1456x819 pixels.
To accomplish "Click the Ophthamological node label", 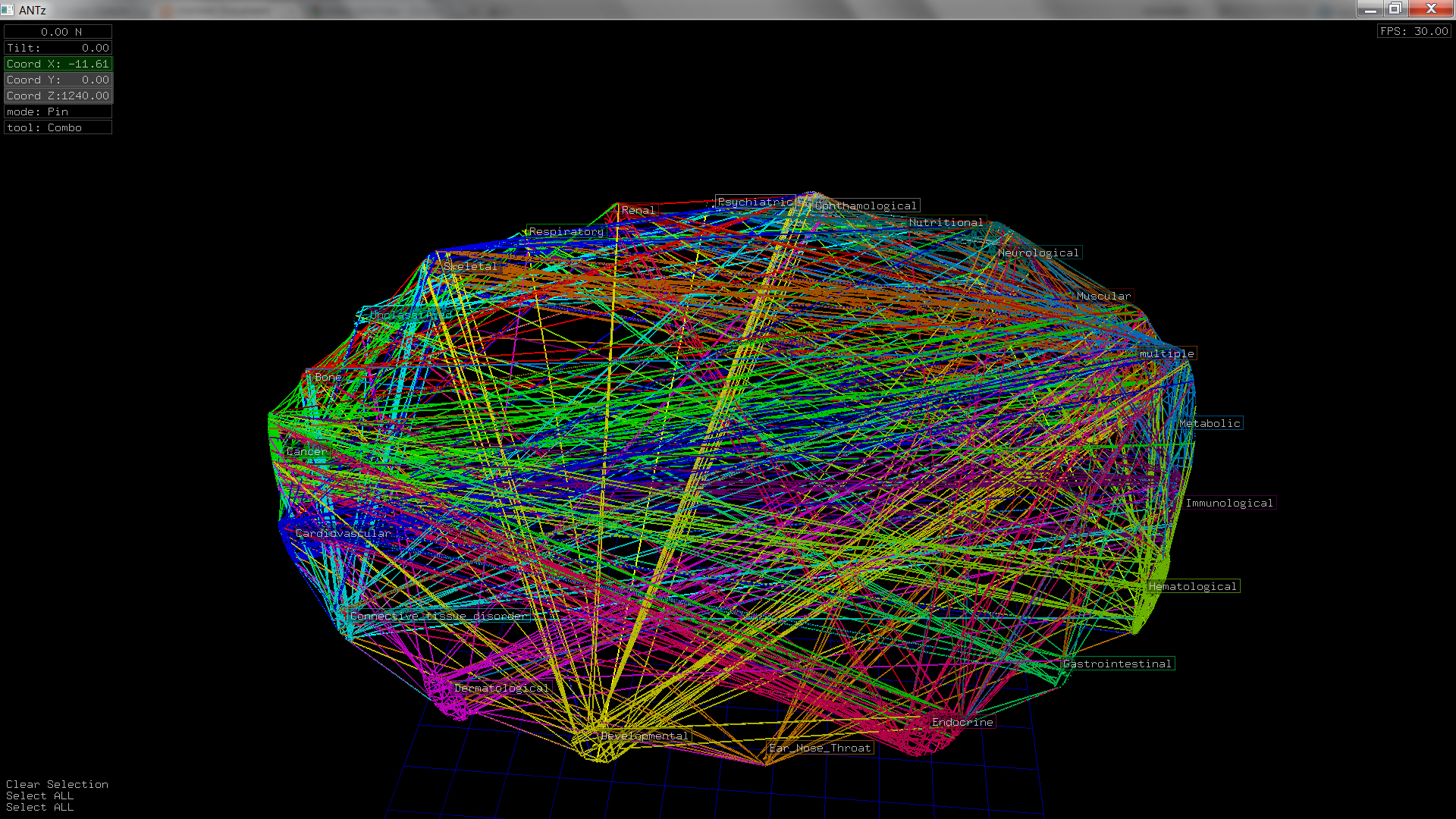I will pyautogui.click(x=865, y=206).
